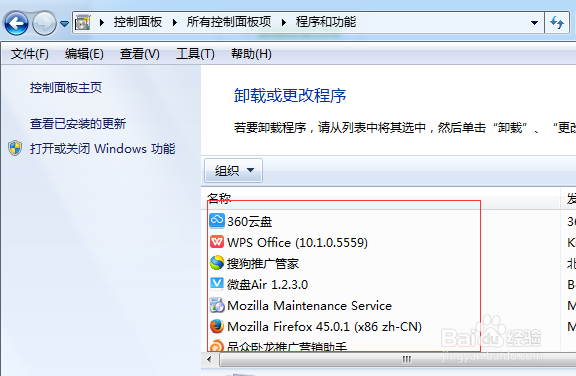Viewport: 576px width, 376px height.
Task: Open the 组织 dropdown button
Action: (233, 170)
